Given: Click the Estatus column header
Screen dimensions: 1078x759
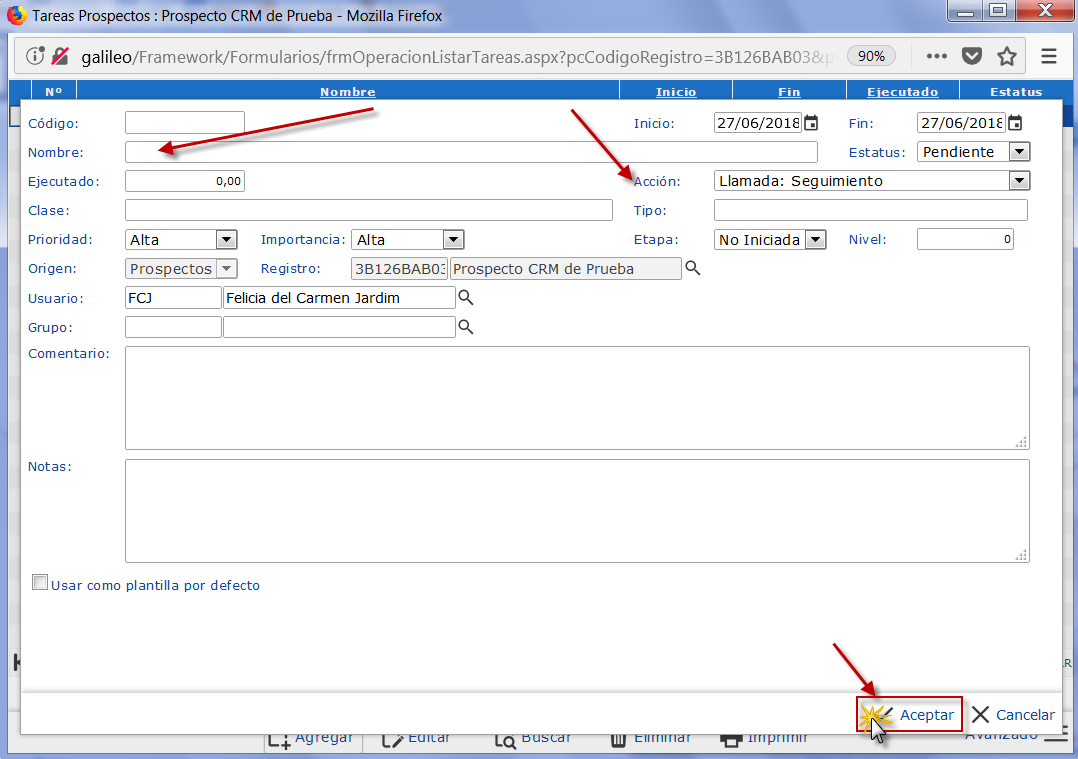Looking at the screenshot, I should tap(1015, 91).
